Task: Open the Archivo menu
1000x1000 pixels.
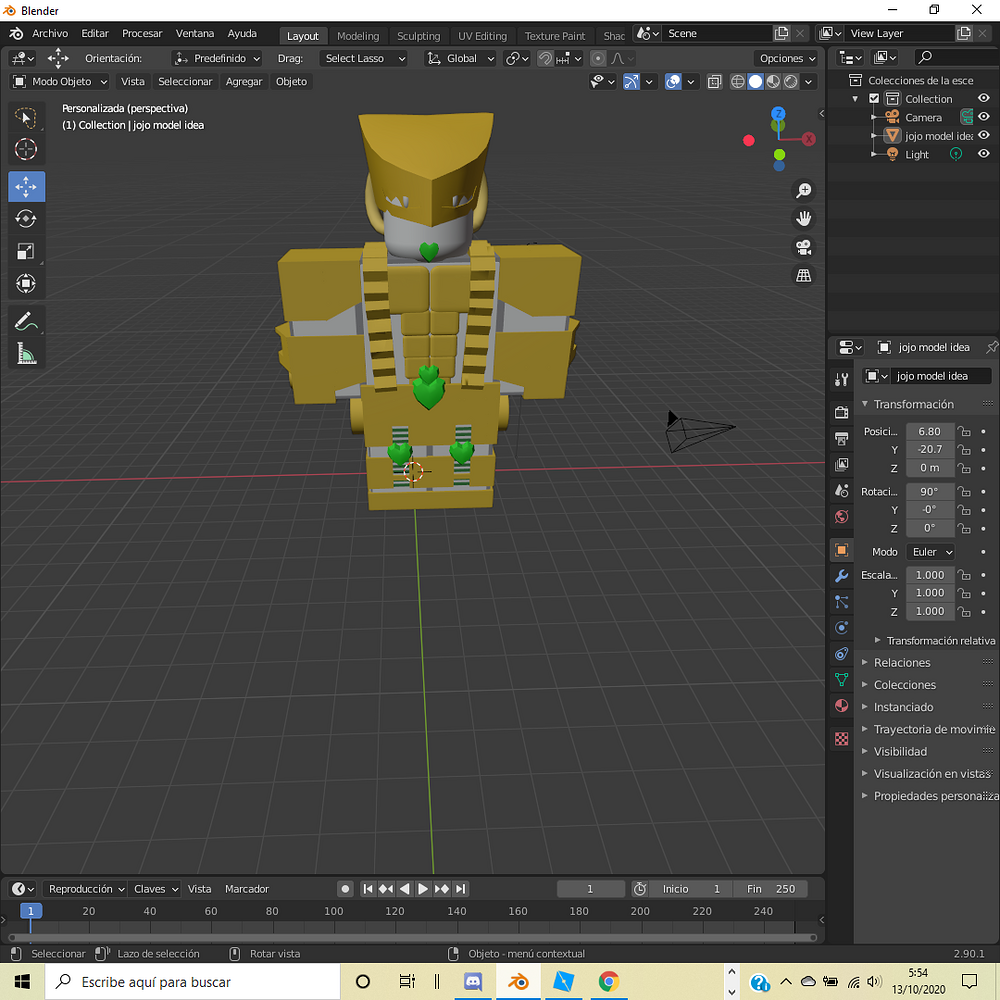Action: [50, 33]
